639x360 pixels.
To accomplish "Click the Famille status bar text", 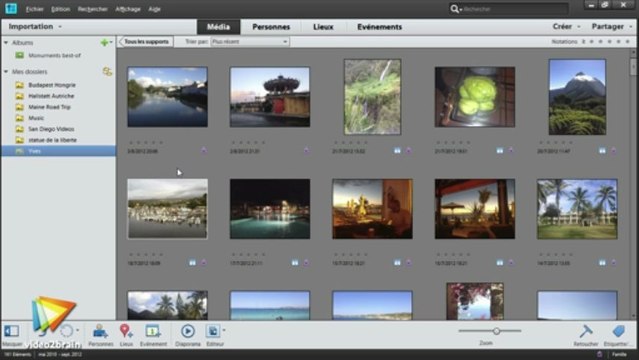I will [x=619, y=354].
